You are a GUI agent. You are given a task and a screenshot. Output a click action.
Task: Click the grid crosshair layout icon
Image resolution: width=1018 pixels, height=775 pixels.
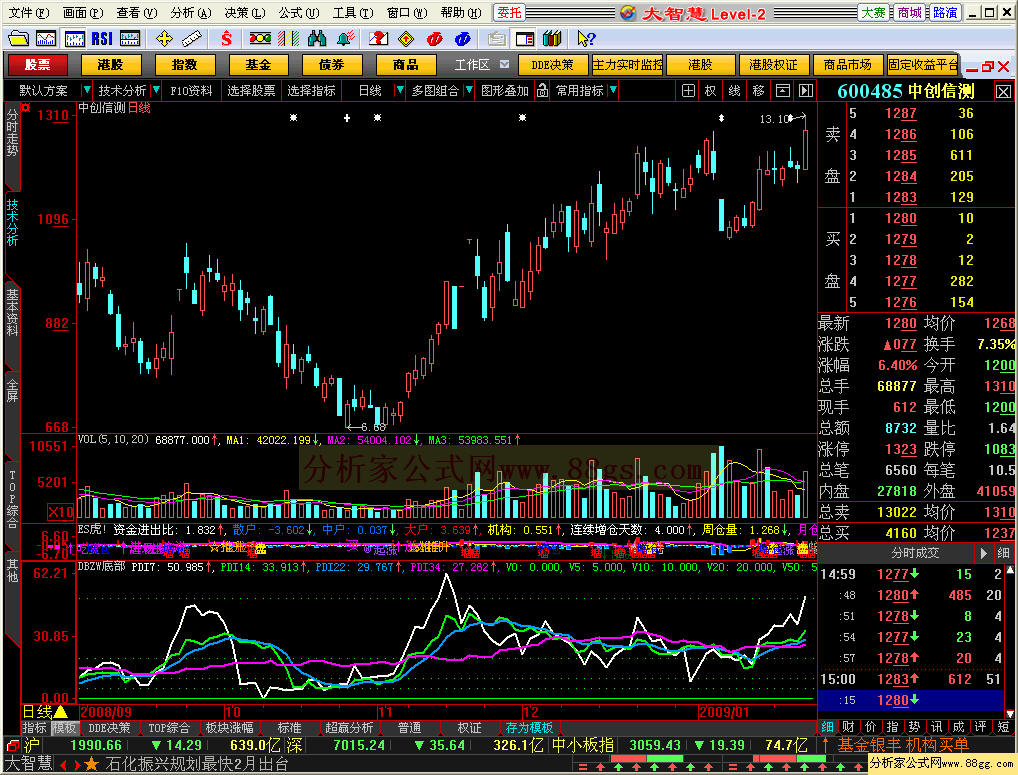[688, 91]
